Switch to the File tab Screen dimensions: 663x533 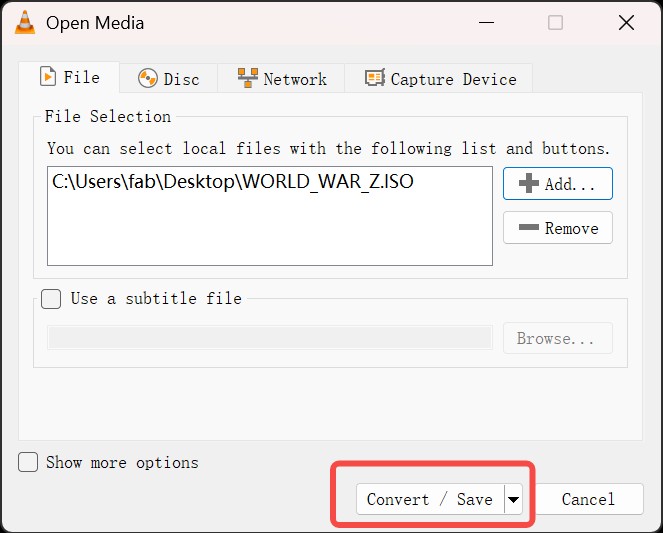pos(69,77)
